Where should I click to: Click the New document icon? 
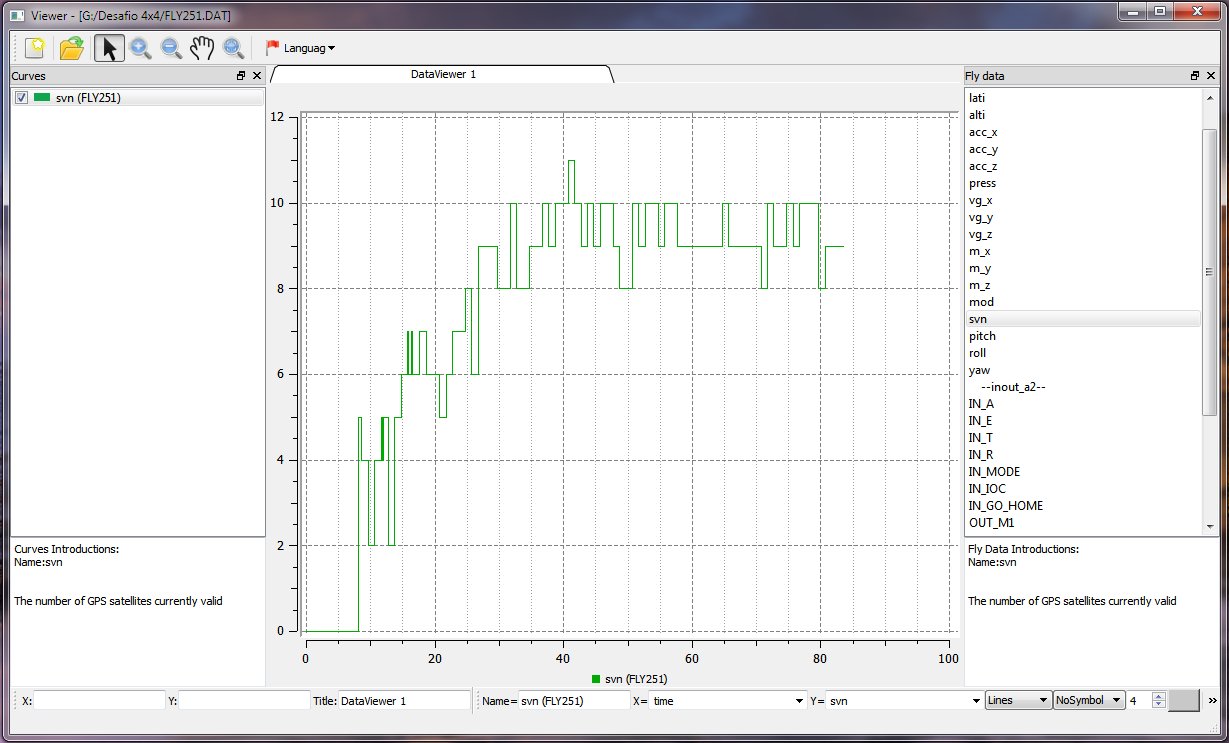coord(35,48)
